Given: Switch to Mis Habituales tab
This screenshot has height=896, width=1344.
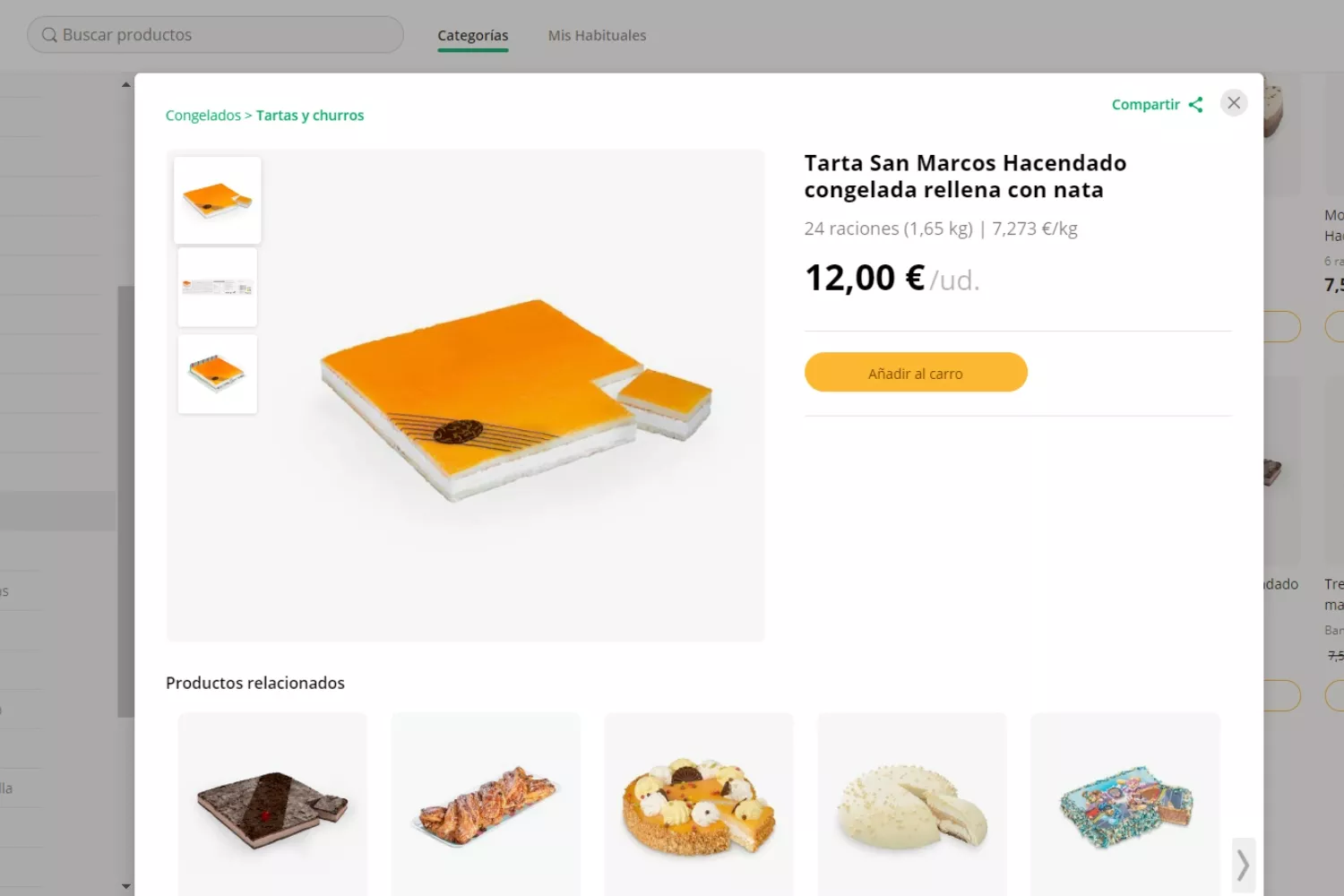Looking at the screenshot, I should (597, 35).
